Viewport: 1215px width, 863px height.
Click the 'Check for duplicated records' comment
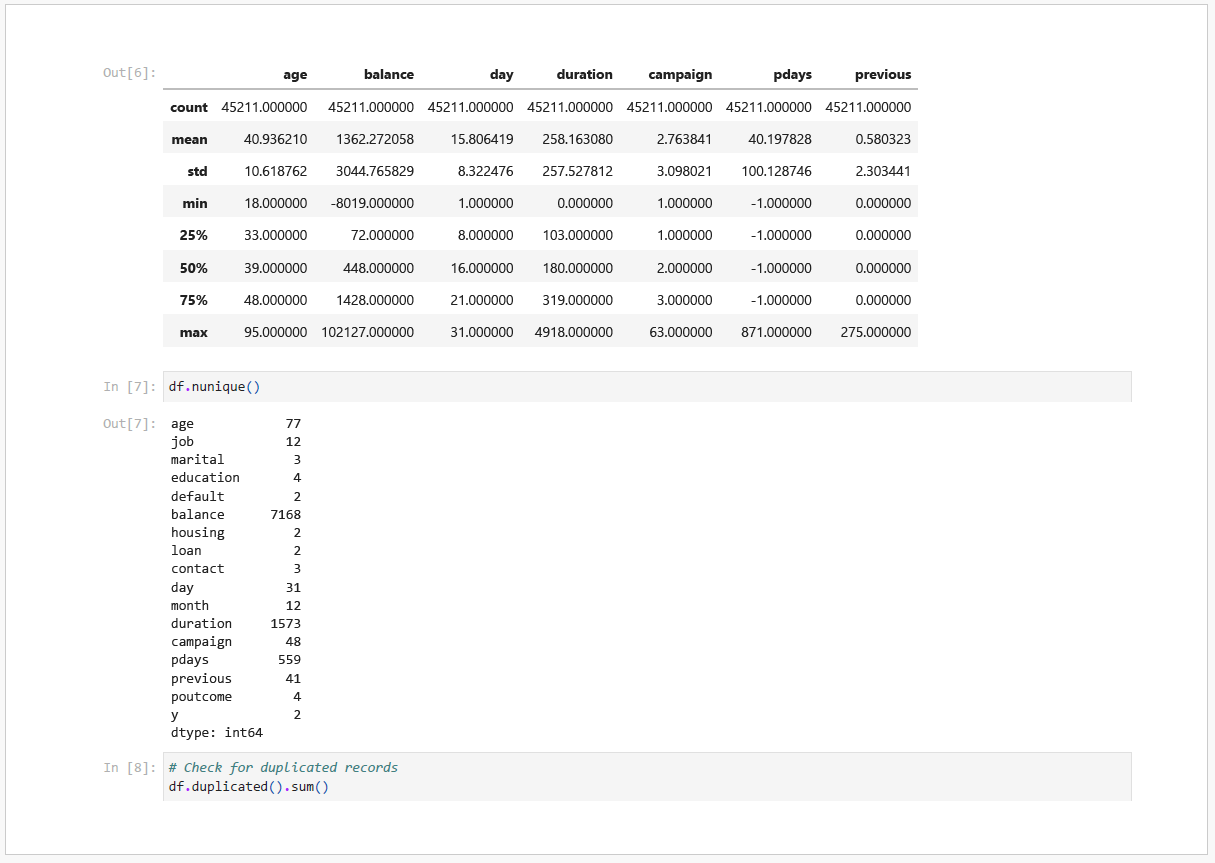[x=283, y=767]
